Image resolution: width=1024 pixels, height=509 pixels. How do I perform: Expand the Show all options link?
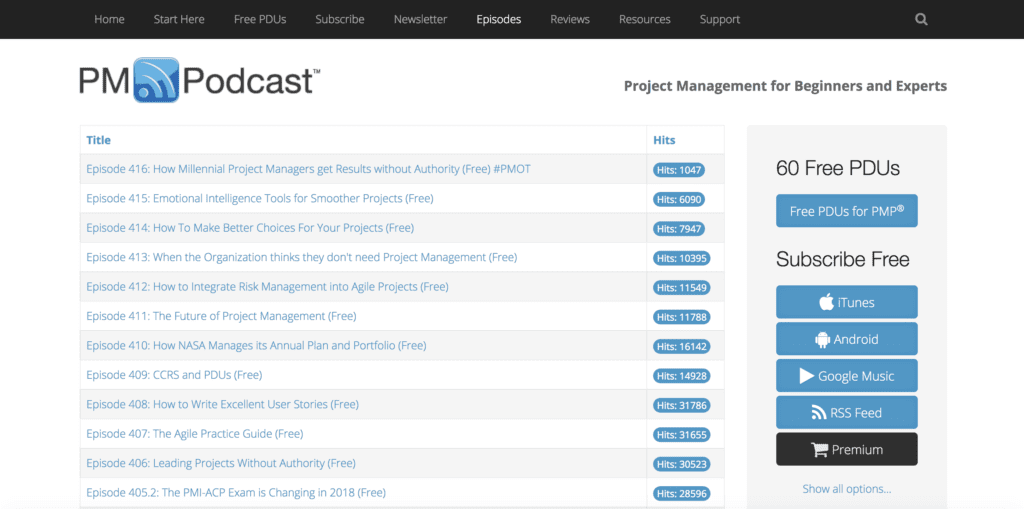[846, 489]
